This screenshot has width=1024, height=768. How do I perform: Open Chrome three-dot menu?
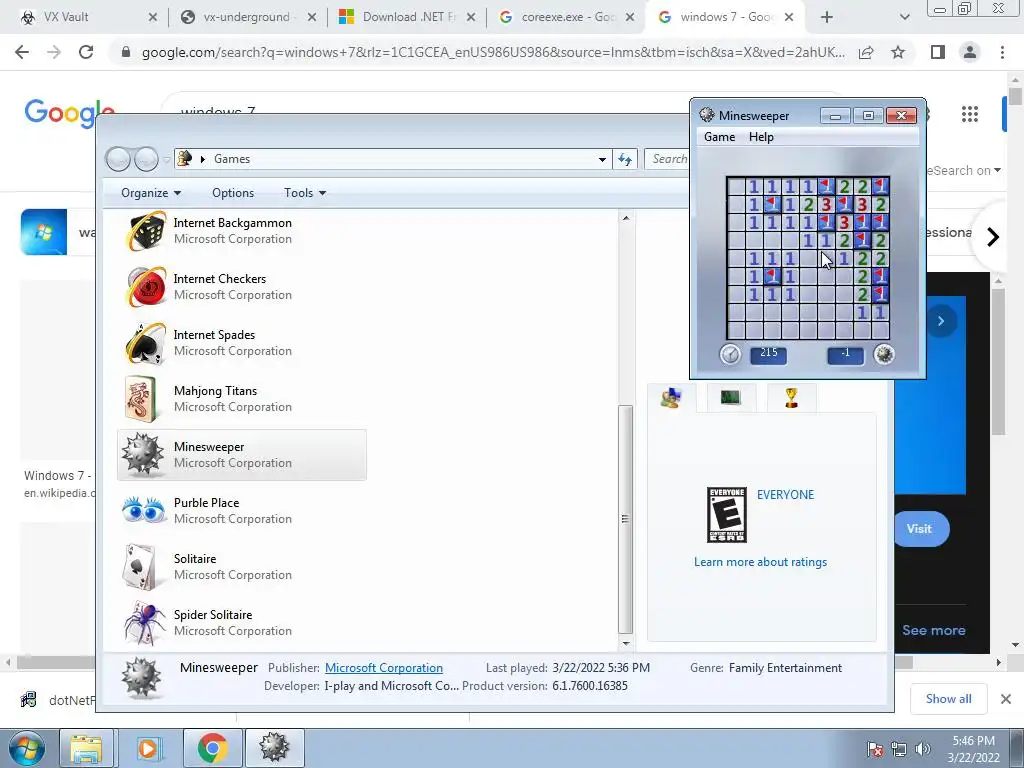tap(1002, 52)
